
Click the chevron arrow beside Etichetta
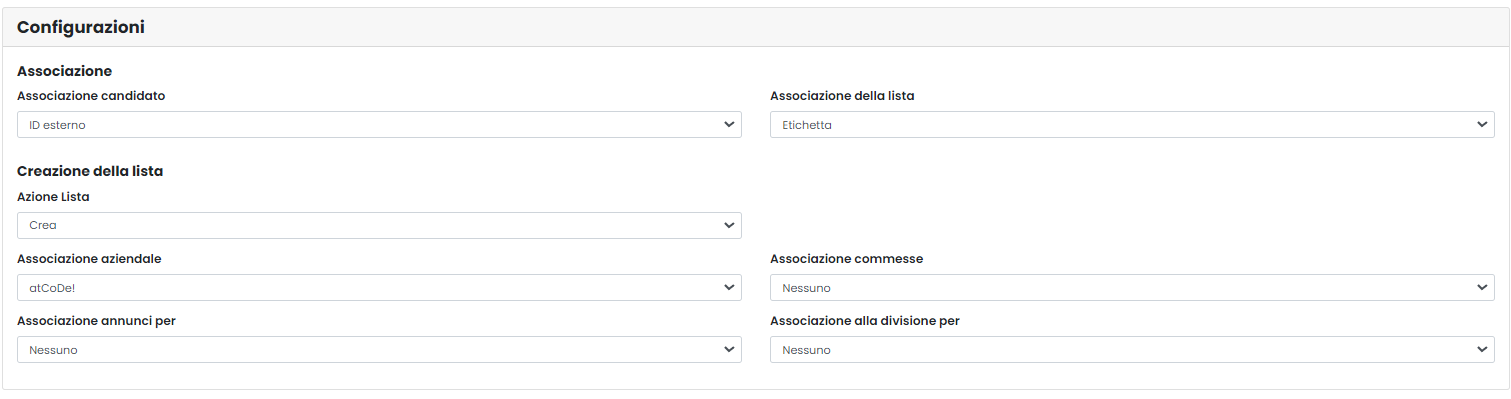1481,125
